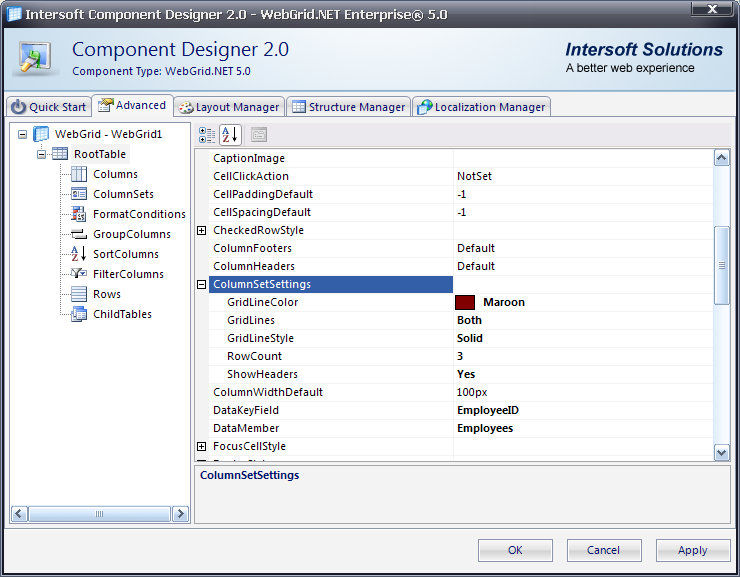The width and height of the screenshot is (740, 577).
Task: Select the FormatConditions tree item
Action: (139, 214)
